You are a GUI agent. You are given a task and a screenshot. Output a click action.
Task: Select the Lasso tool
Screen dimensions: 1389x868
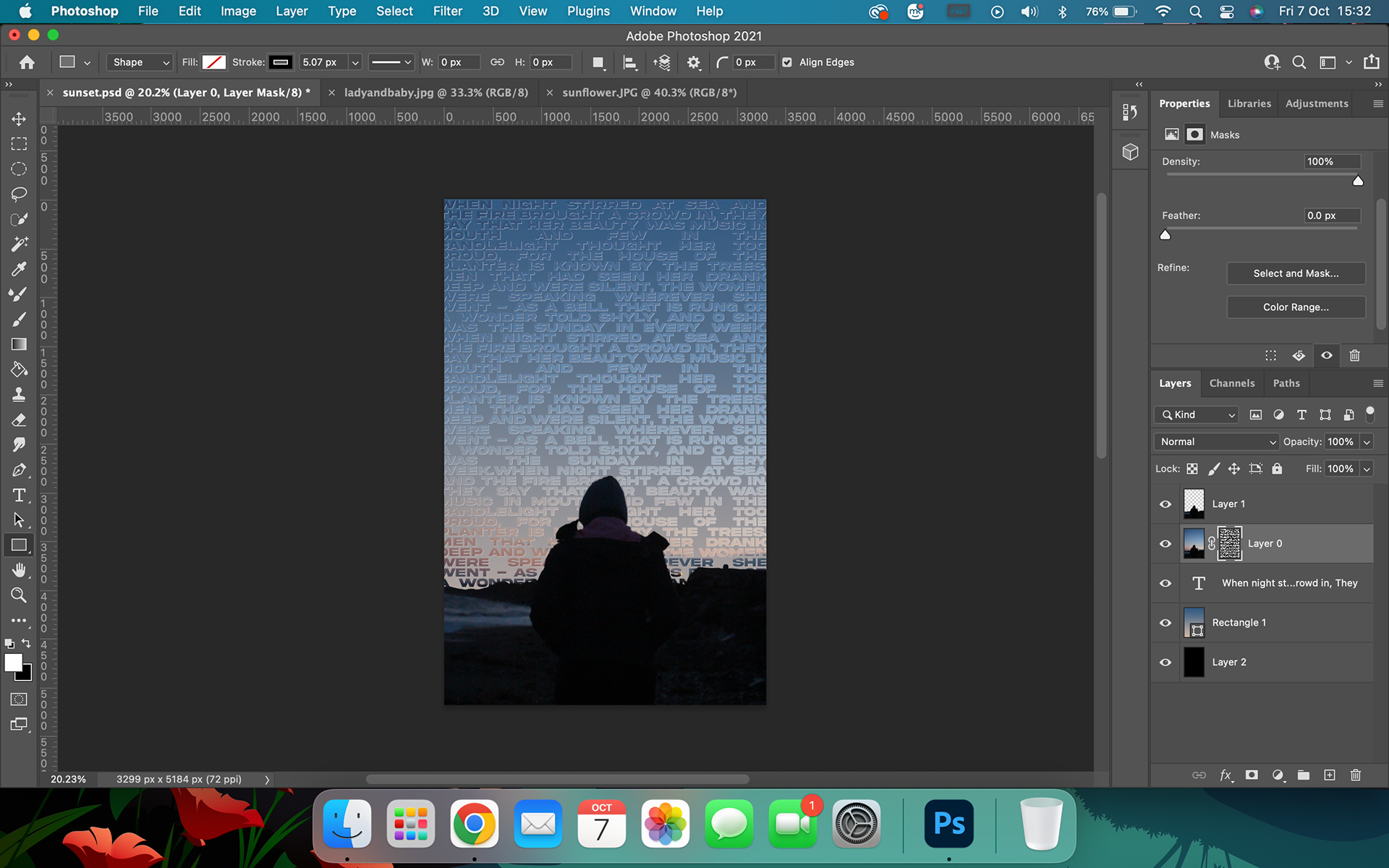point(19,194)
